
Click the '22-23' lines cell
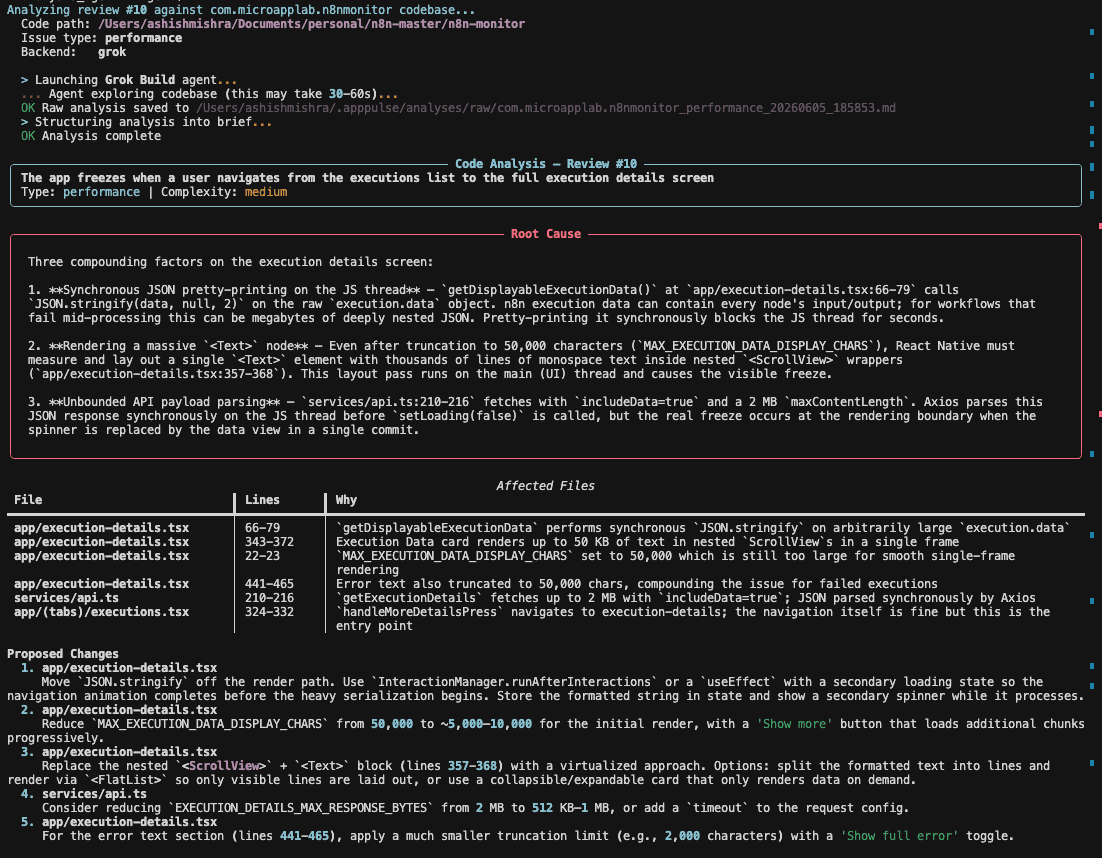[x=262, y=557]
